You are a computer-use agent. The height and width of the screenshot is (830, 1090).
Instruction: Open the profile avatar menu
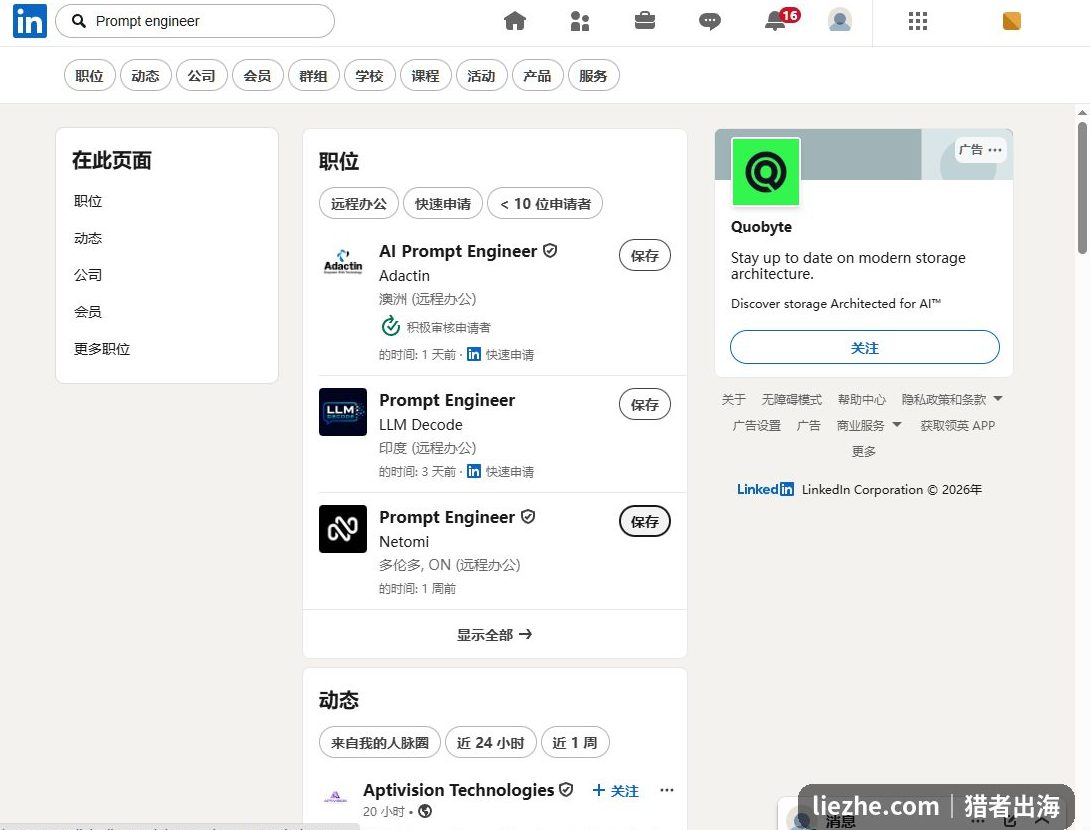coord(840,20)
